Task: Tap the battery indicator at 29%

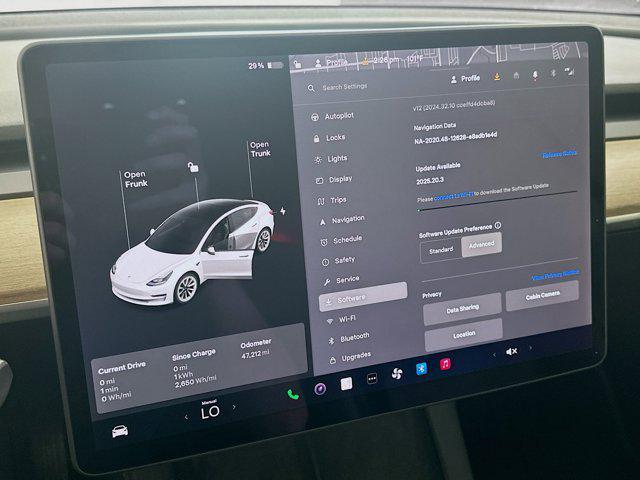Action: point(266,65)
